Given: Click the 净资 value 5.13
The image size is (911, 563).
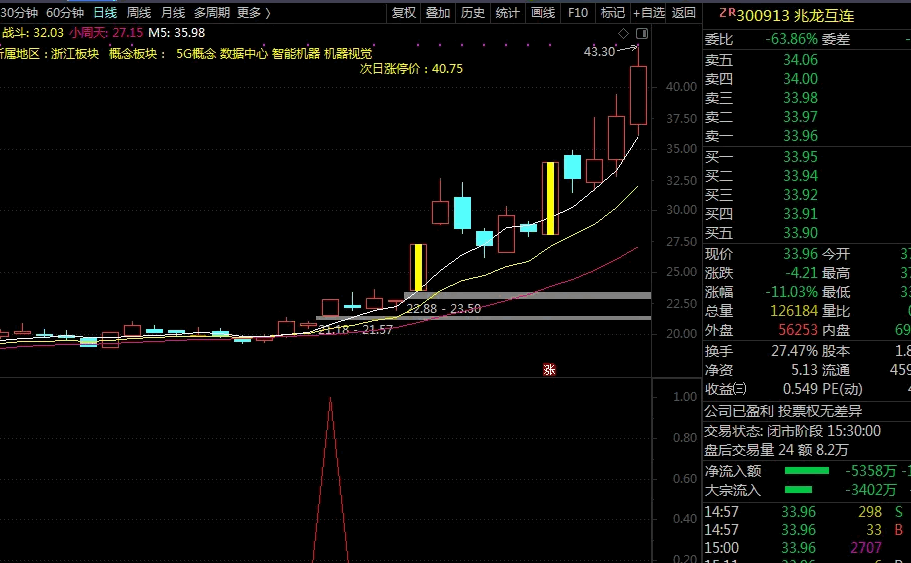Looking at the screenshot, I should (x=804, y=370).
